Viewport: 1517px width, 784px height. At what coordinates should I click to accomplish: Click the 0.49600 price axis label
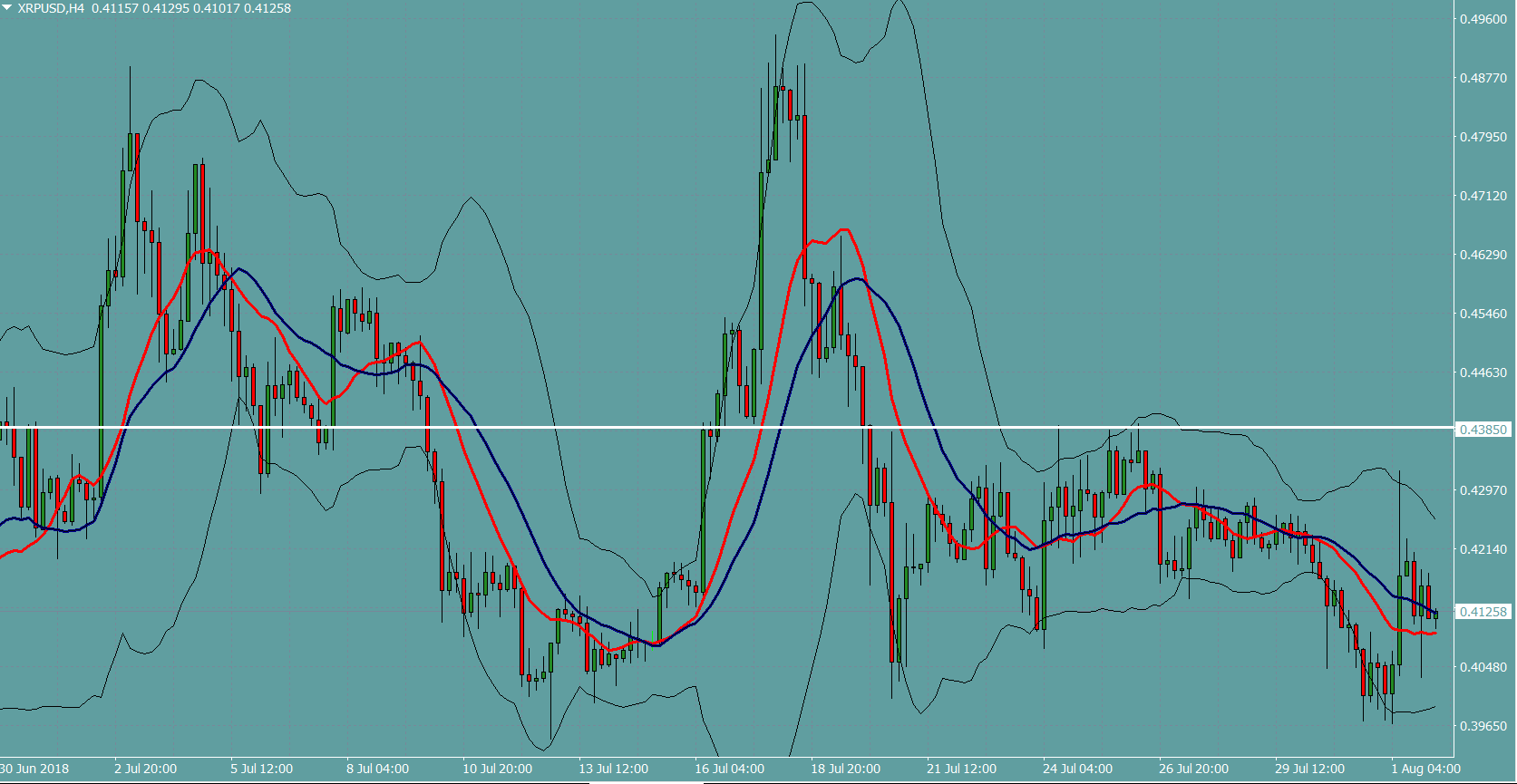(x=1483, y=19)
